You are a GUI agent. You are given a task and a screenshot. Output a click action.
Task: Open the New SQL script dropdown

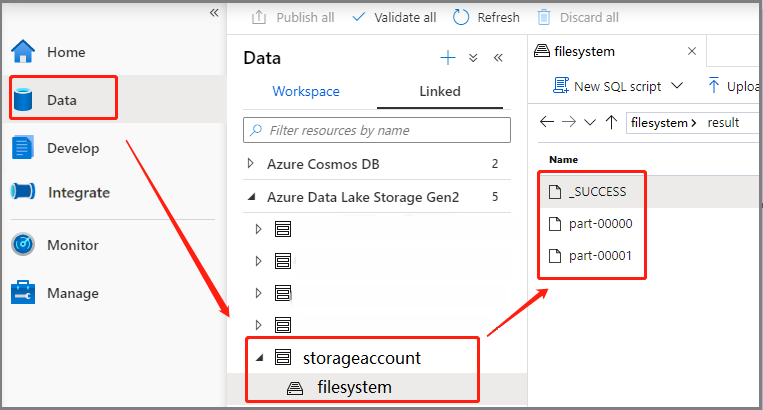point(677,86)
